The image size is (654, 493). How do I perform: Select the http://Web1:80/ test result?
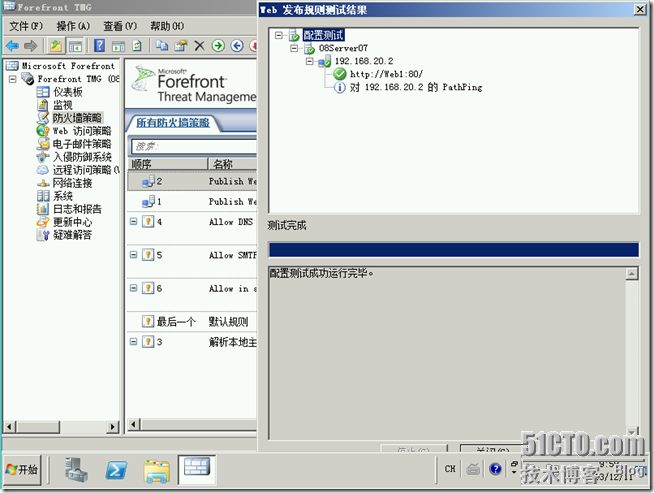[386, 74]
